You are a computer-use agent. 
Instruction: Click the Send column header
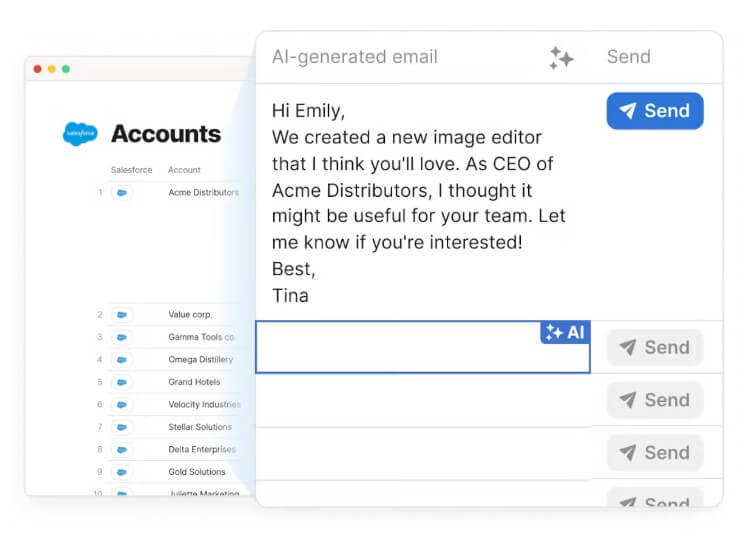pyautogui.click(x=629, y=57)
